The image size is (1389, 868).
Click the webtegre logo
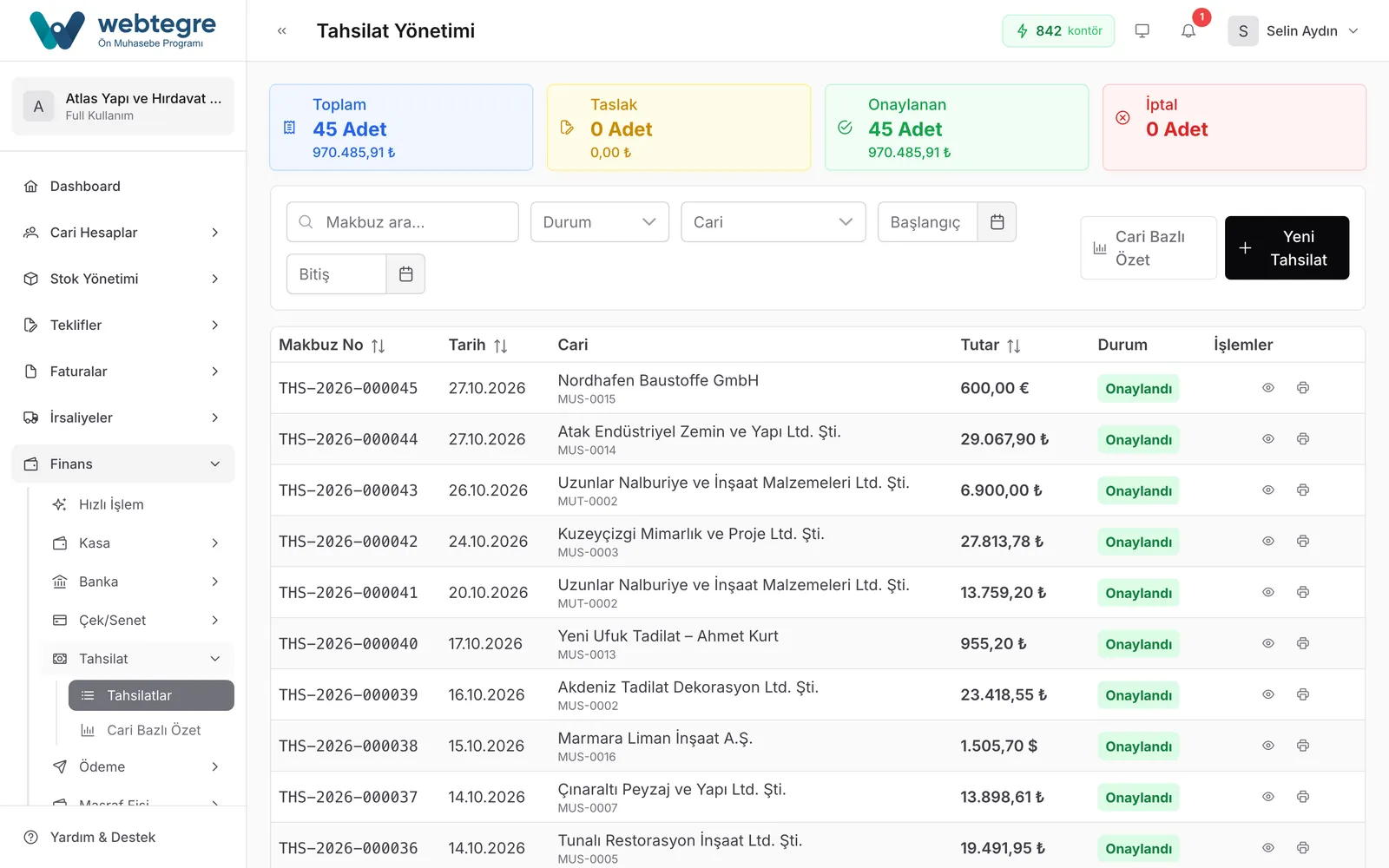tap(122, 30)
